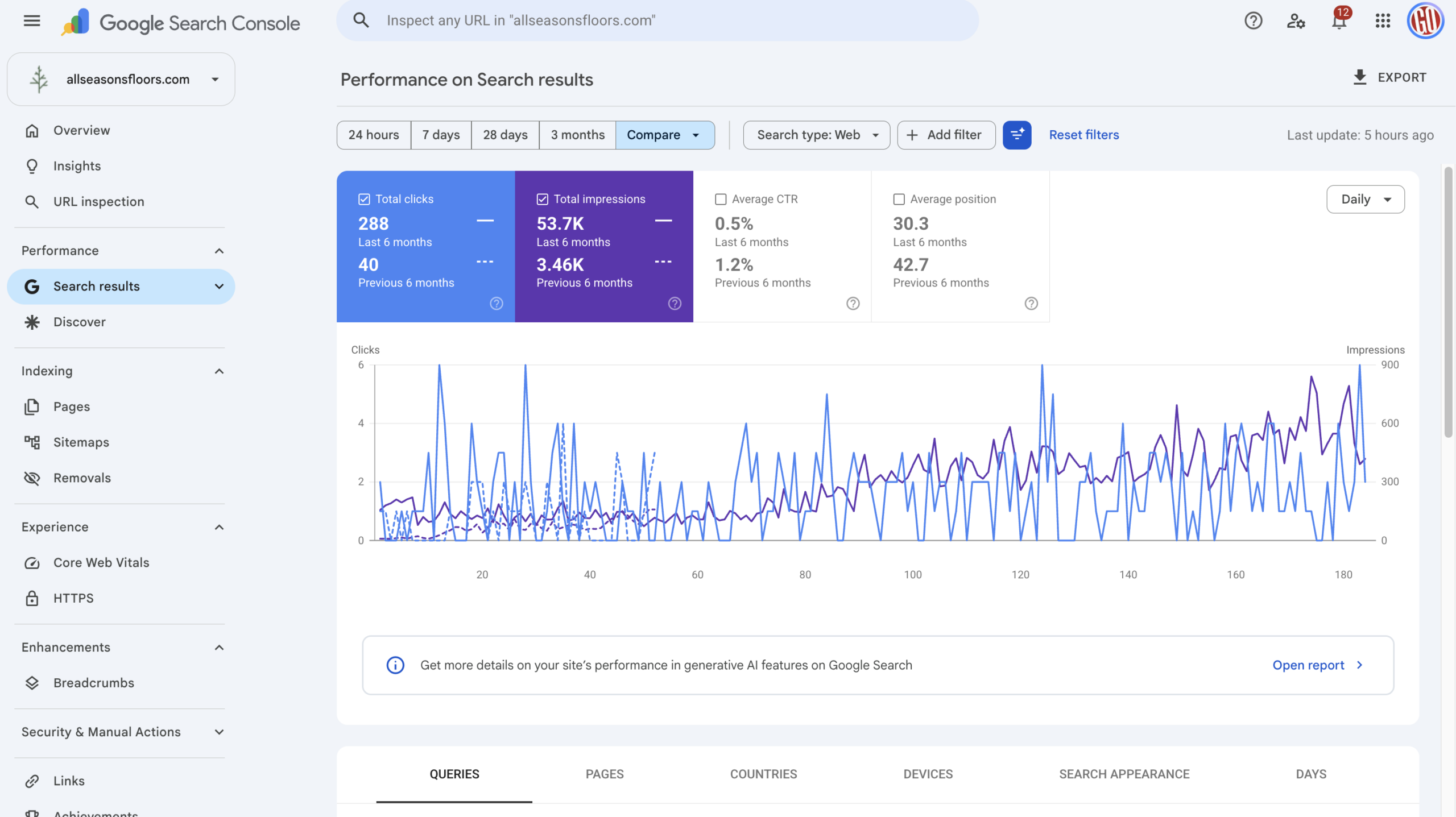Open help tooltip on Average CTR card
Viewport: 1456px width, 817px height.
point(853,304)
